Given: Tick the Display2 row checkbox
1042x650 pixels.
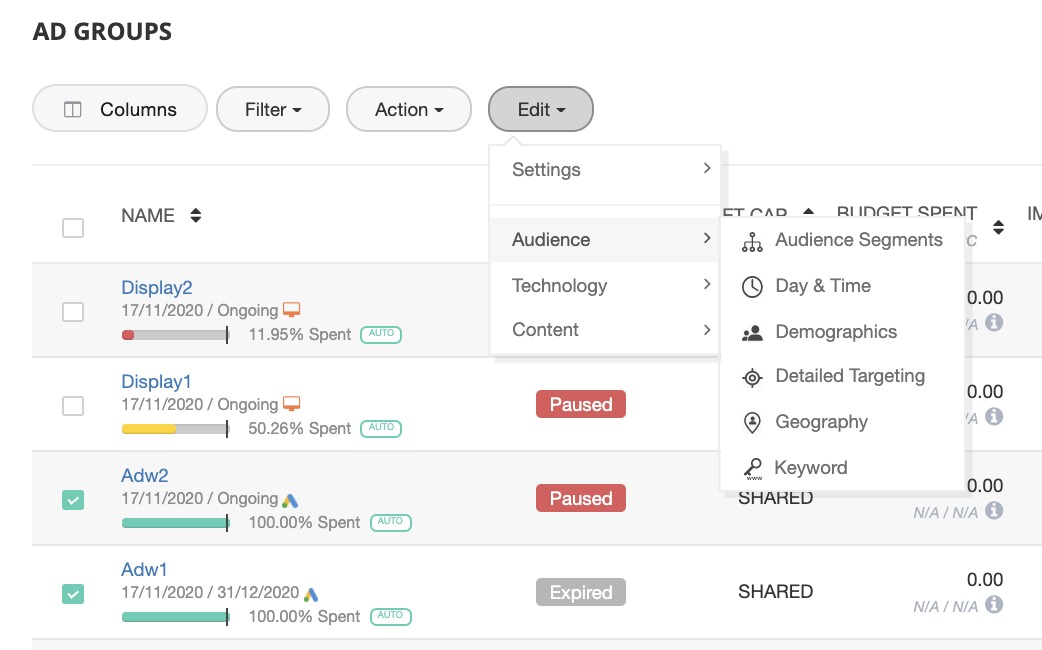Looking at the screenshot, I should [73, 311].
